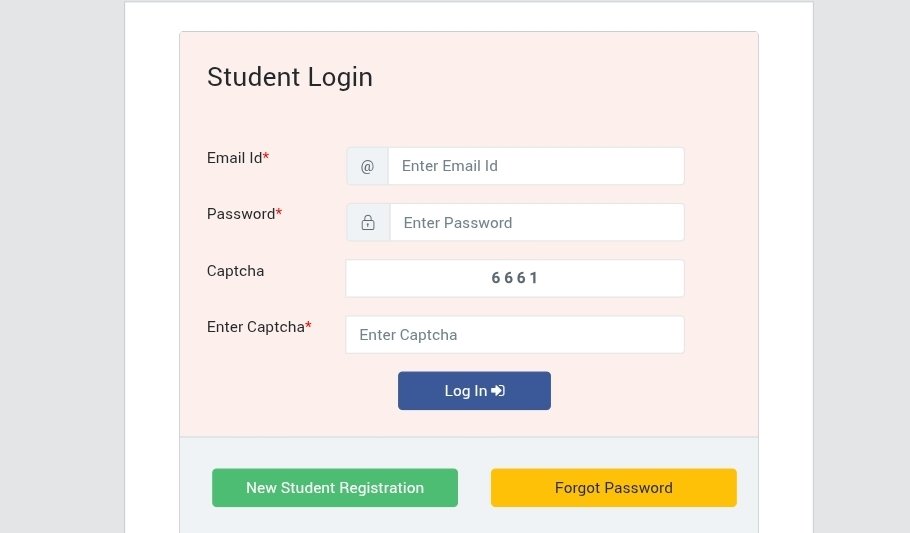Image resolution: width=910 pixels, height=533 pixels.
Task: Click the red asterisk next to Email Id
Action: tap(266, 158)
